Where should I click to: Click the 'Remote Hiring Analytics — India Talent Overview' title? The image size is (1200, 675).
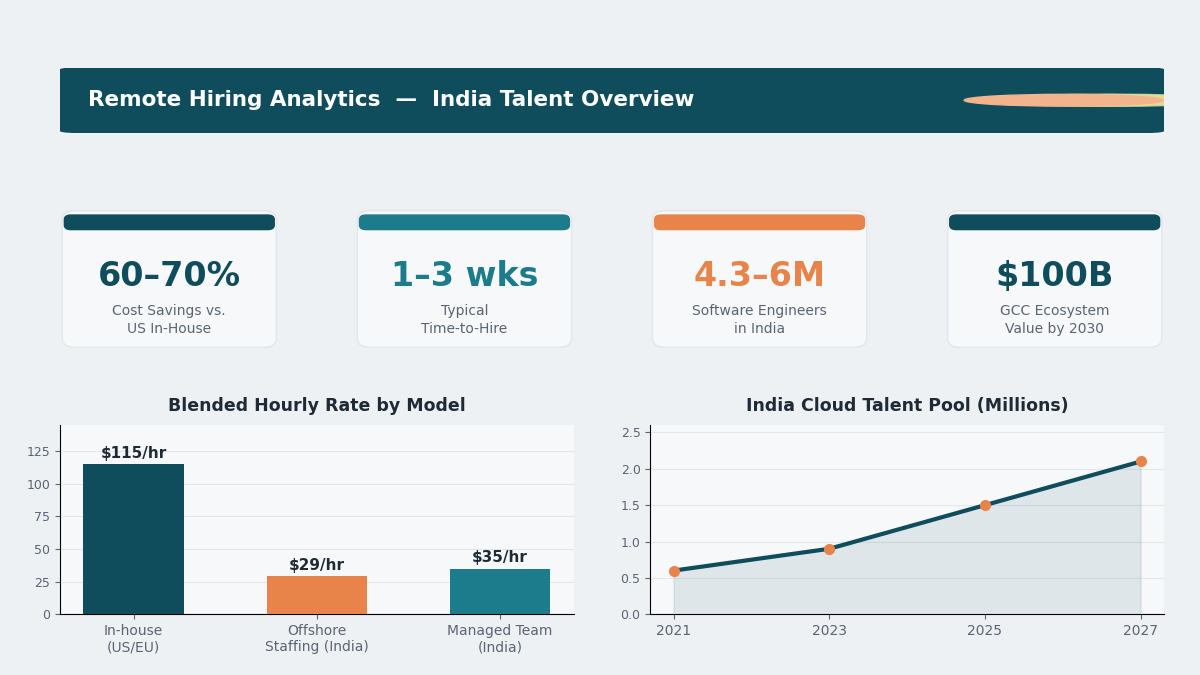391,100
